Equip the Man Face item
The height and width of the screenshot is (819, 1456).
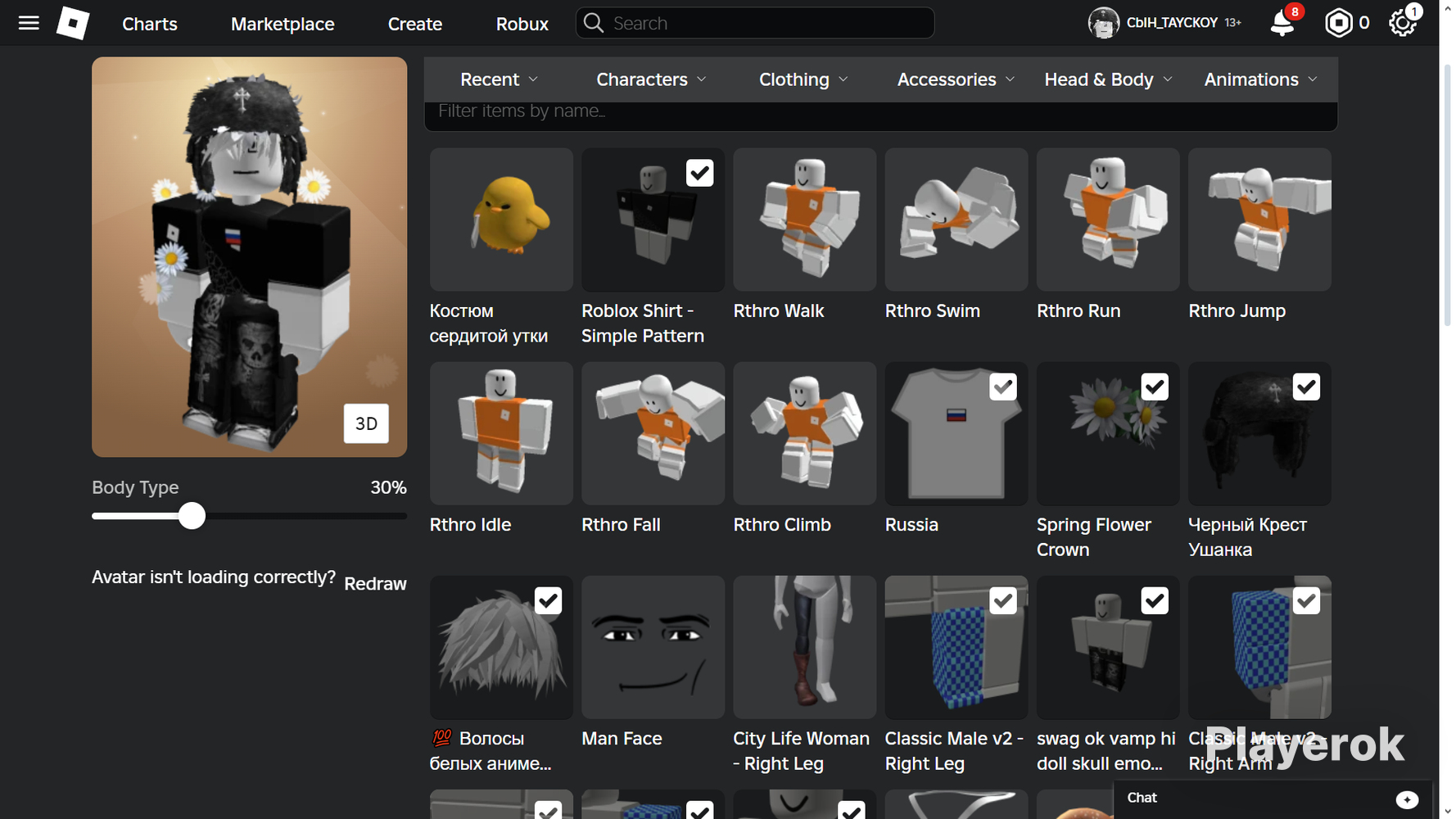pos(653,647)
